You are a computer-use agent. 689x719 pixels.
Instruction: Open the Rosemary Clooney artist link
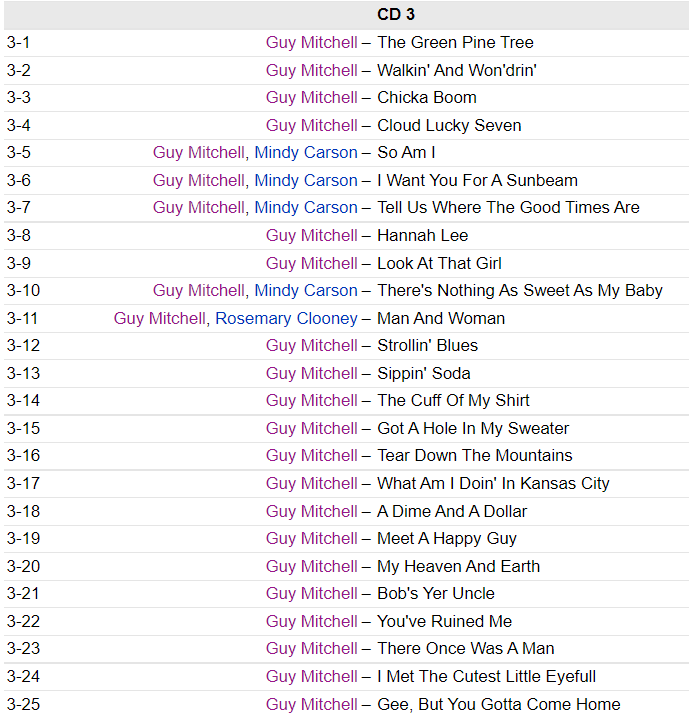tap(286, 319)
